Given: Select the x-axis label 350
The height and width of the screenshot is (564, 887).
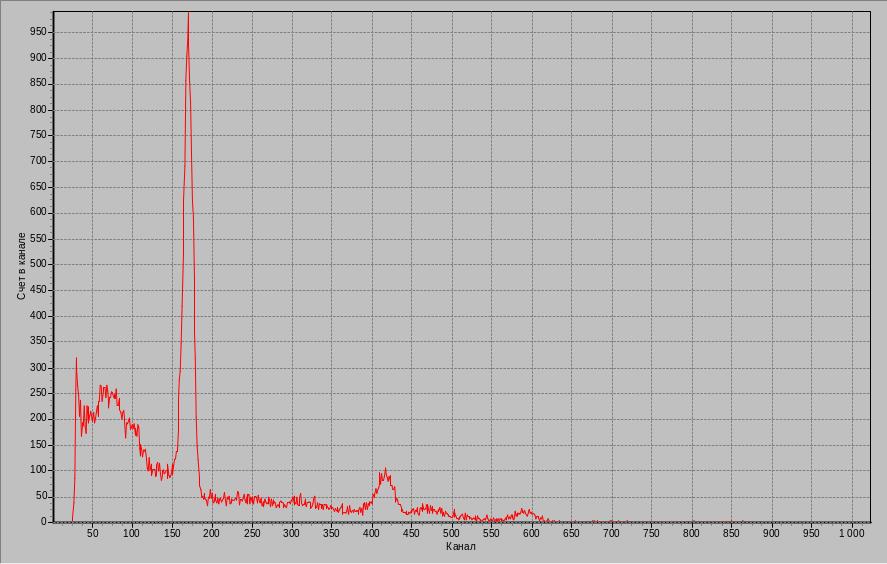Looking at the screenshot, I should click(332, 533).
